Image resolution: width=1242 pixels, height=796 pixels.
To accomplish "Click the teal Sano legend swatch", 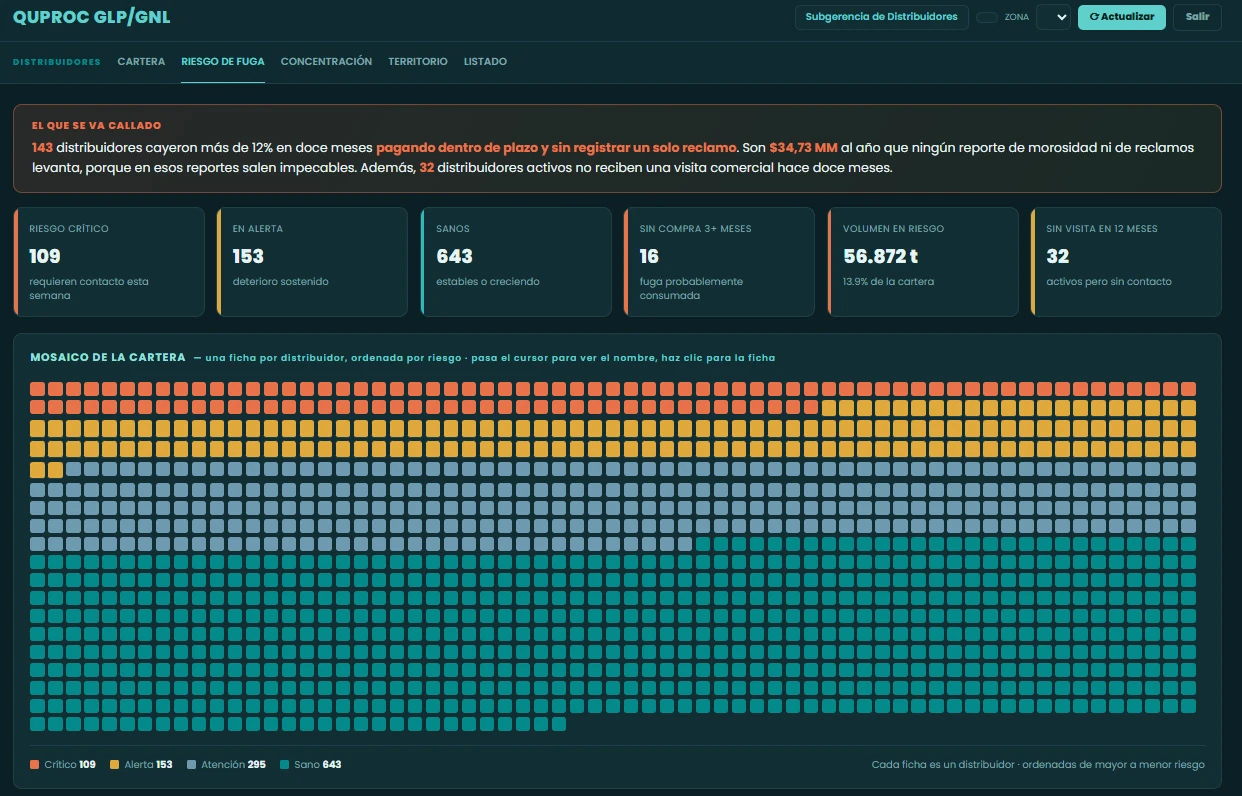I will (284, 765).
